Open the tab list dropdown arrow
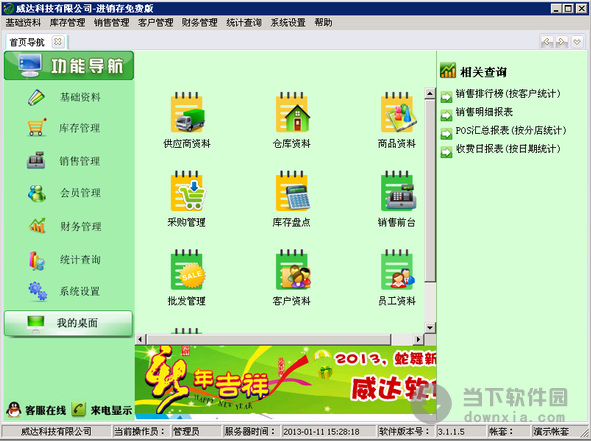This screenshot has width=591, height=441. coord(577,41)
